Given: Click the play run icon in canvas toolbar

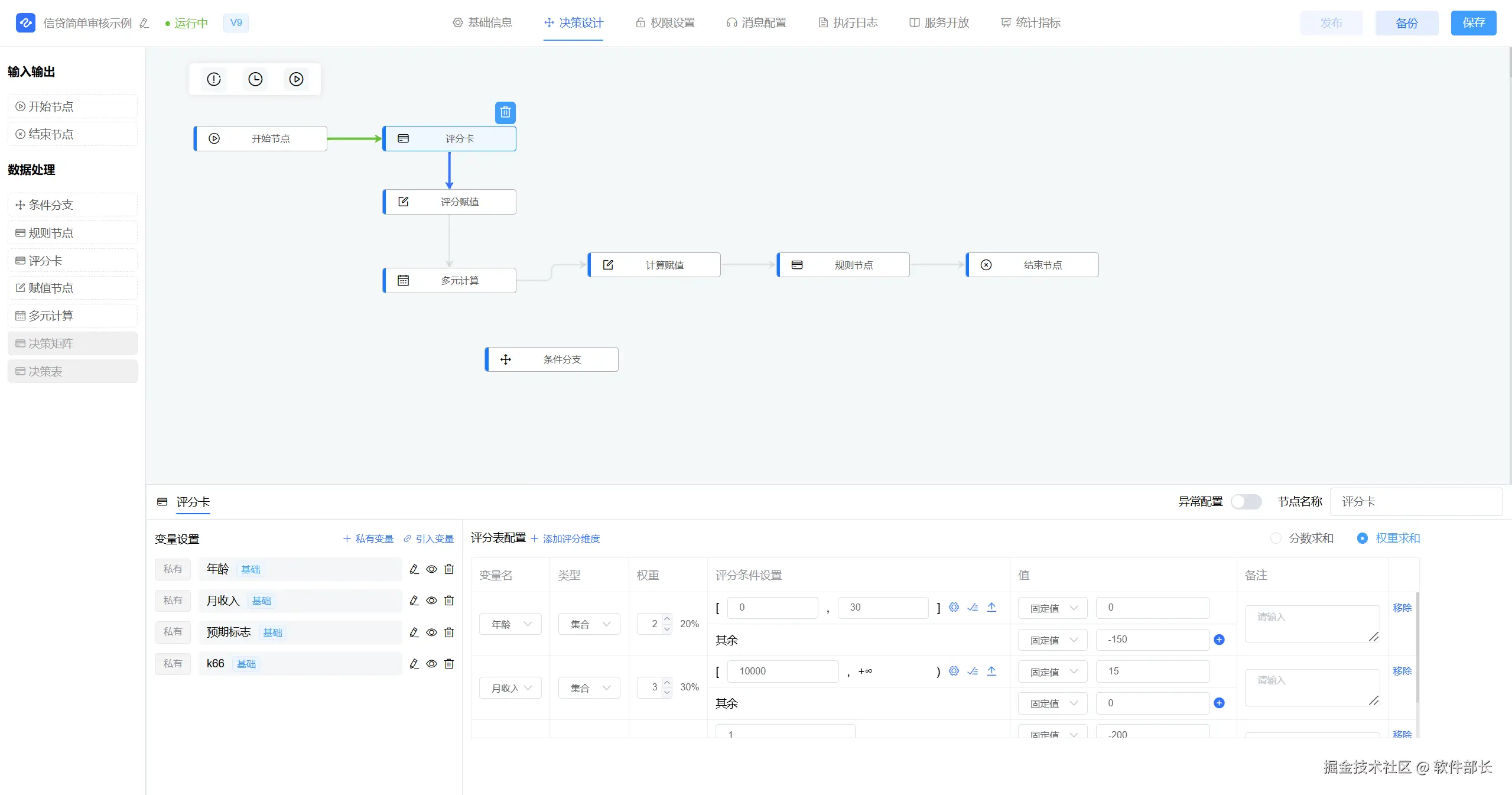Looking at the screenshot, I should [297, 79].
